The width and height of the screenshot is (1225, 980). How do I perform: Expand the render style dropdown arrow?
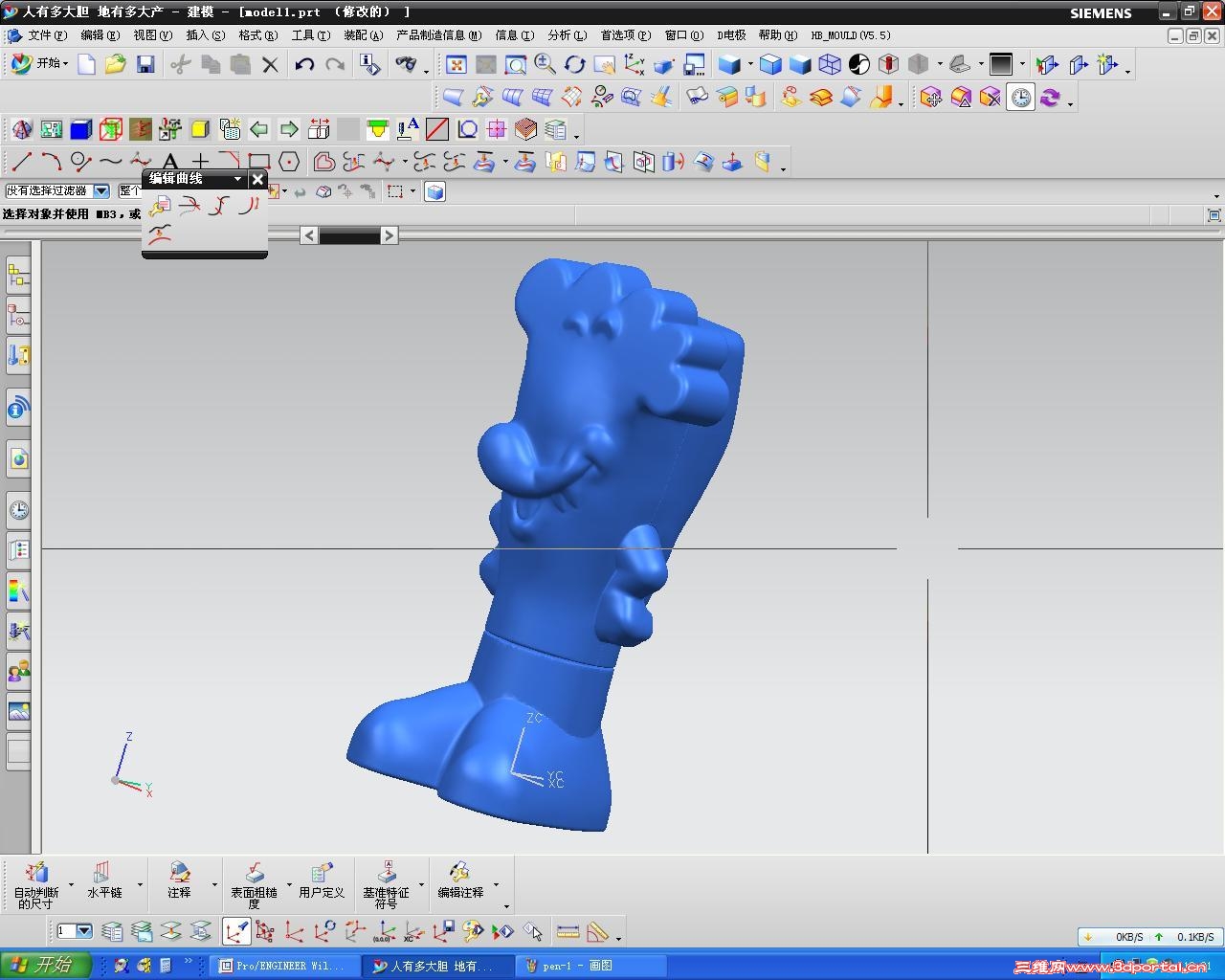pos(750,64)
